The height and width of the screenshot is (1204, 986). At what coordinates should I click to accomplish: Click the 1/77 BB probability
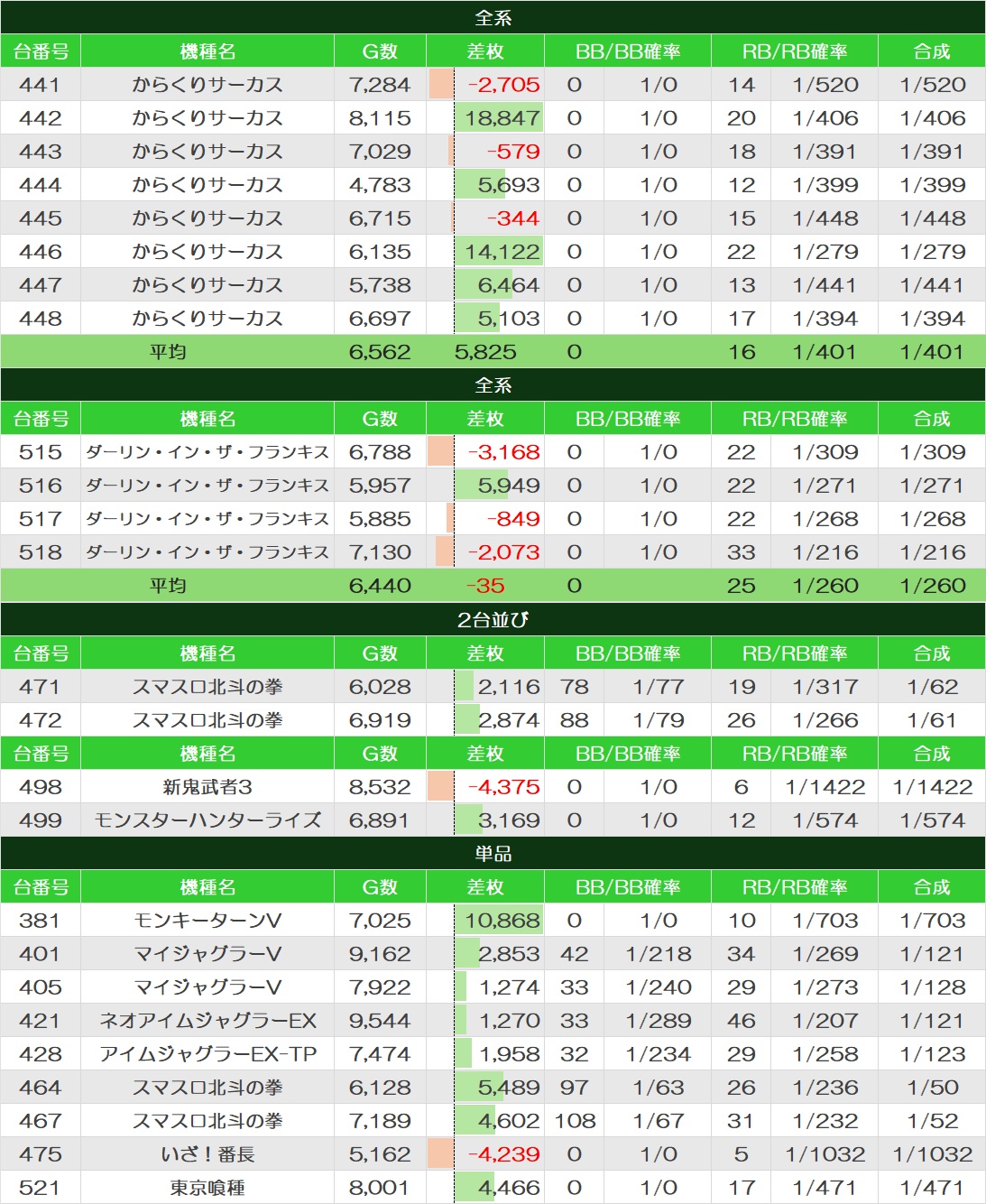659,687
